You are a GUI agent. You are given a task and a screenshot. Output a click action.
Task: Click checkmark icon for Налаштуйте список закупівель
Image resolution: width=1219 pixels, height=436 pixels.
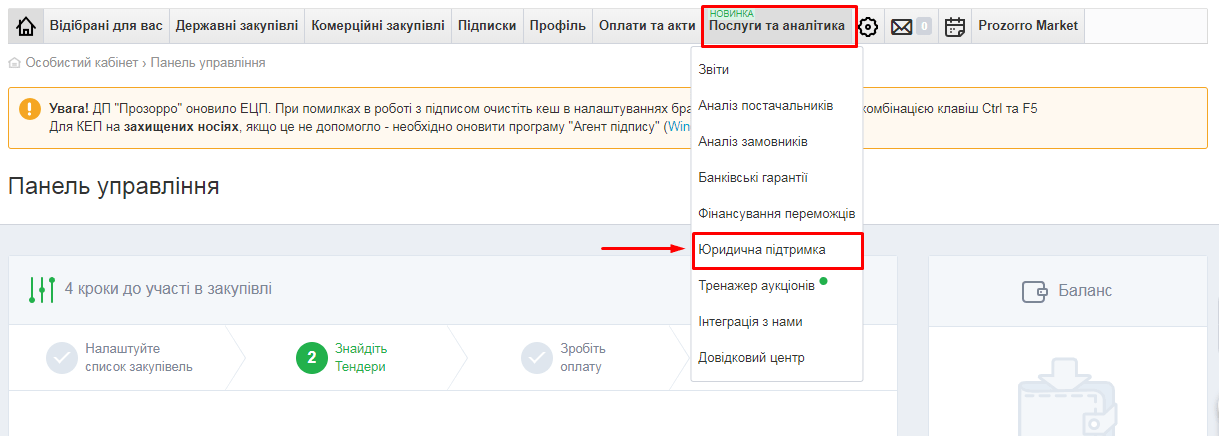pos(61,357)
